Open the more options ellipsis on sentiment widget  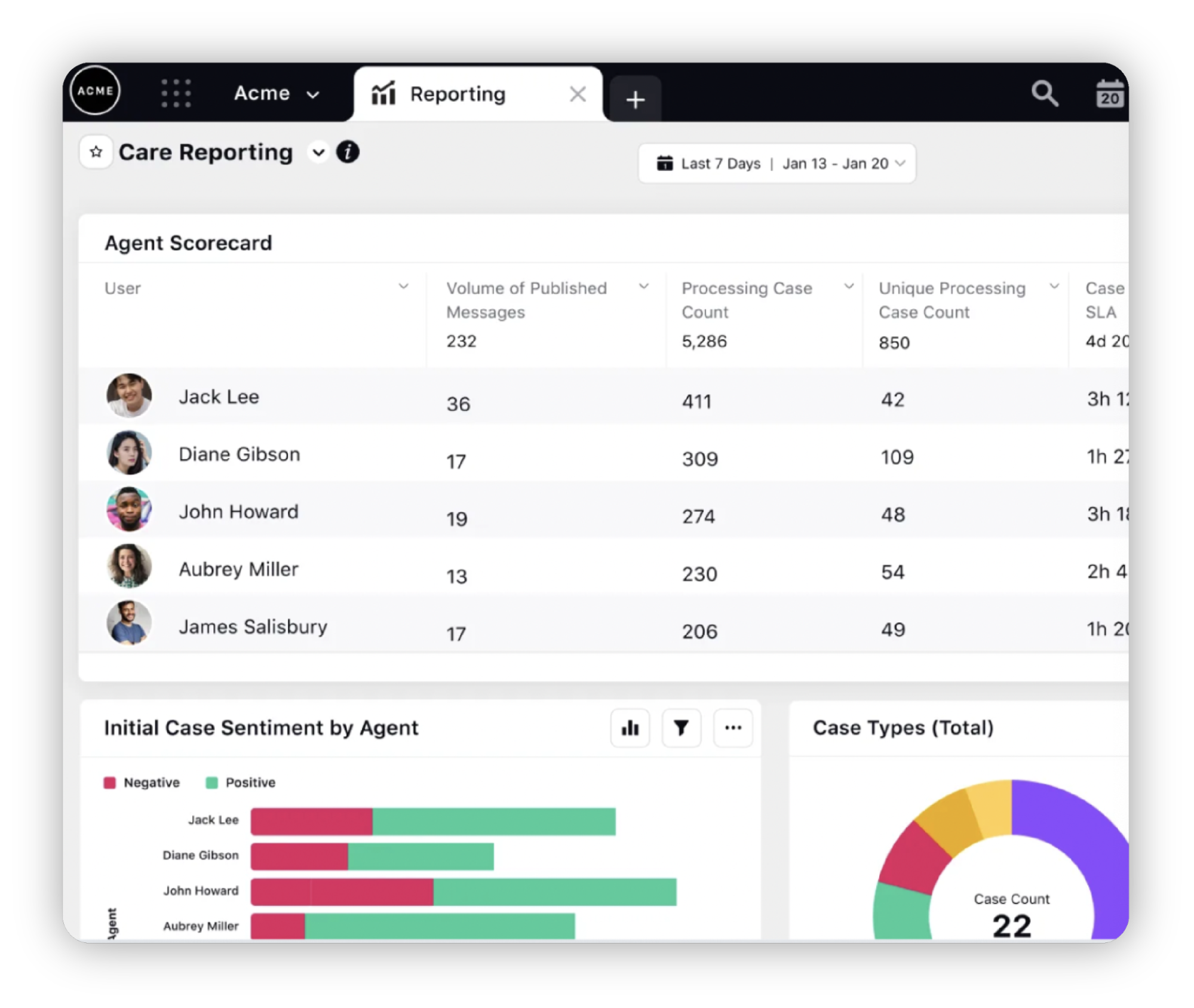point(733,727)
